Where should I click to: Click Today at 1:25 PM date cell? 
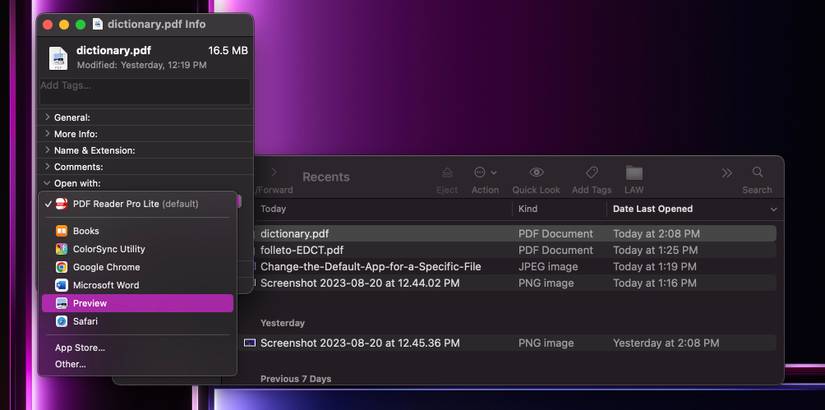click(x=655, y=250)
